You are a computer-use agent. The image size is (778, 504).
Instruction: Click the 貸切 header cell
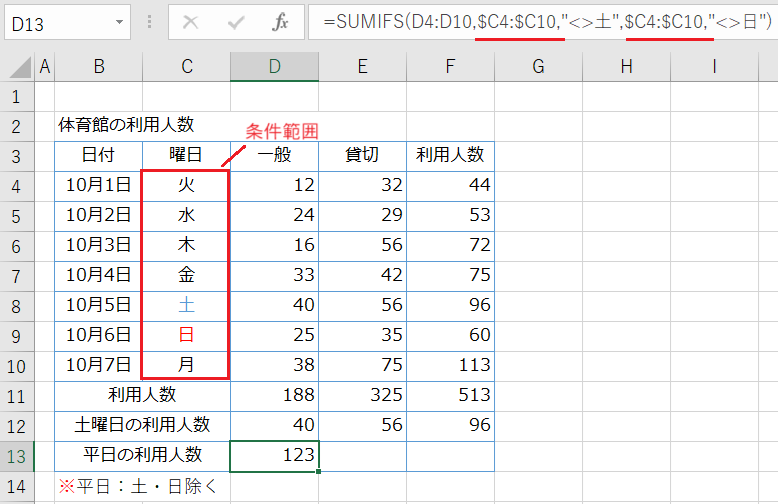[x=363, y=156]
